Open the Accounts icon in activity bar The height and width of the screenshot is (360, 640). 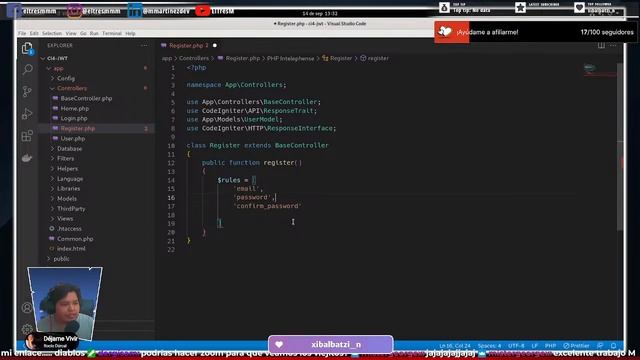(27, 307)
